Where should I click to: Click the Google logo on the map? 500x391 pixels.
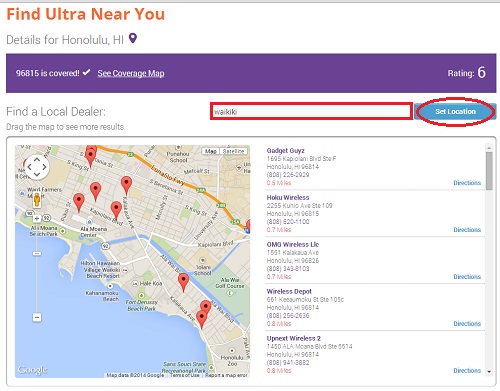coord(32,370)
